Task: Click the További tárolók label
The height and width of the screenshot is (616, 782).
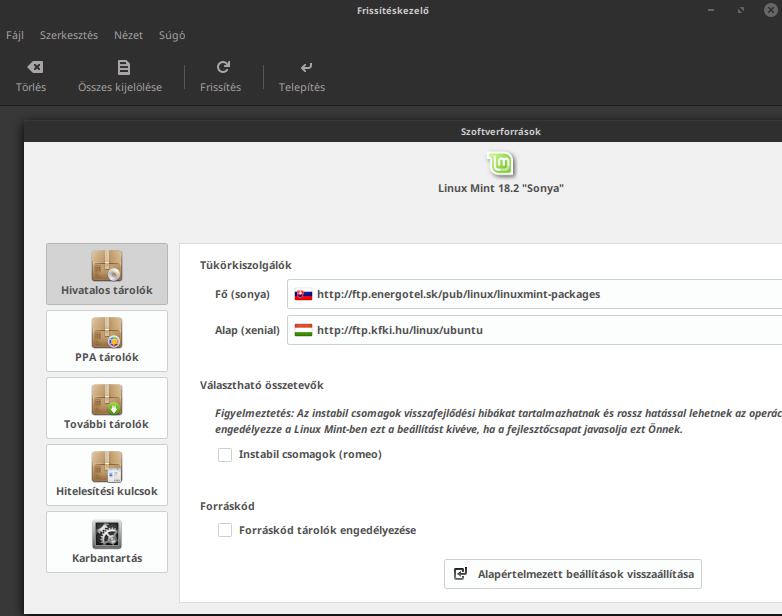Action: coord(106,424)
